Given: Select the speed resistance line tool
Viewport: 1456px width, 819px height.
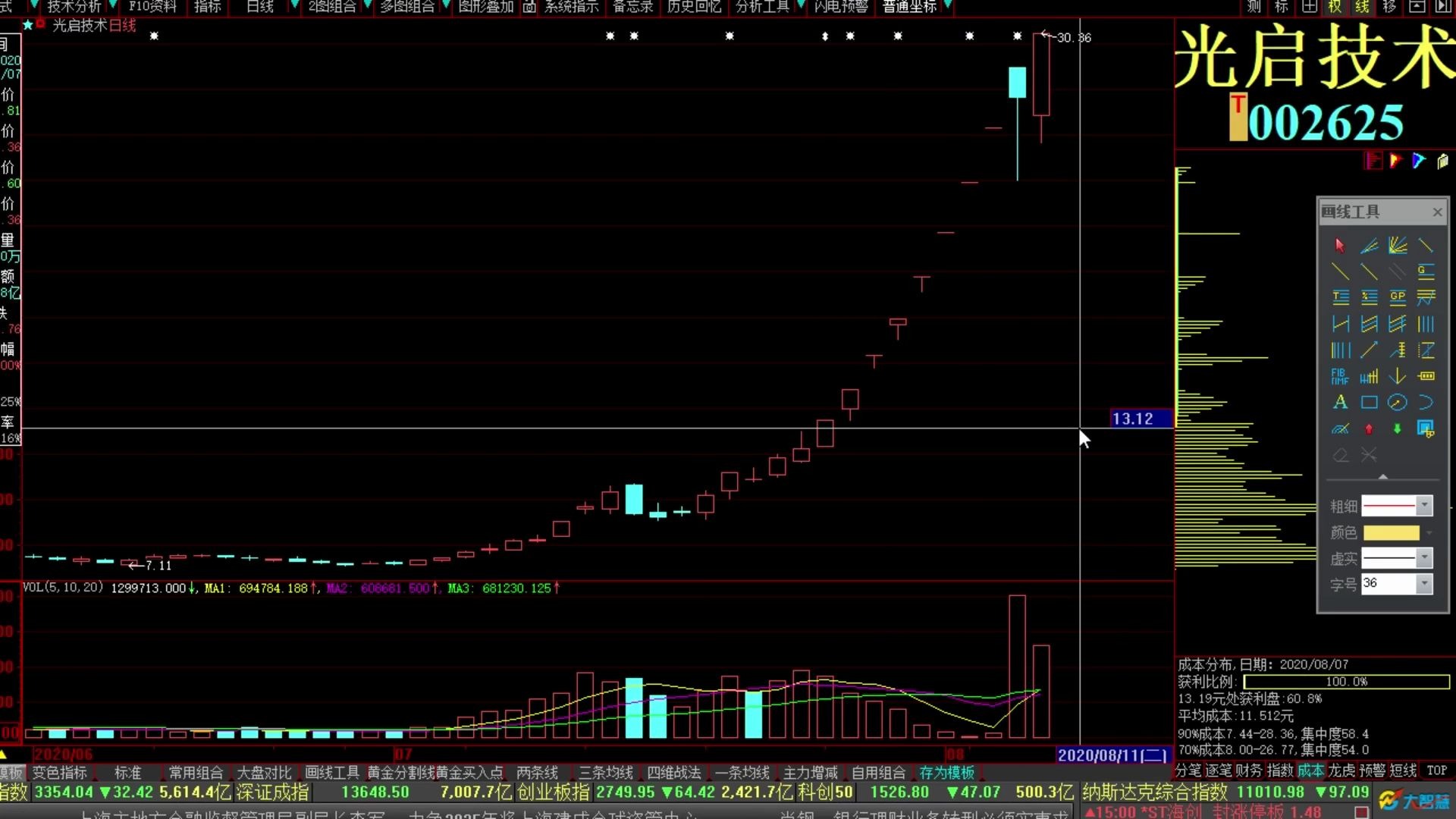Looking at the screenshot, I should tap(1369, 245).
